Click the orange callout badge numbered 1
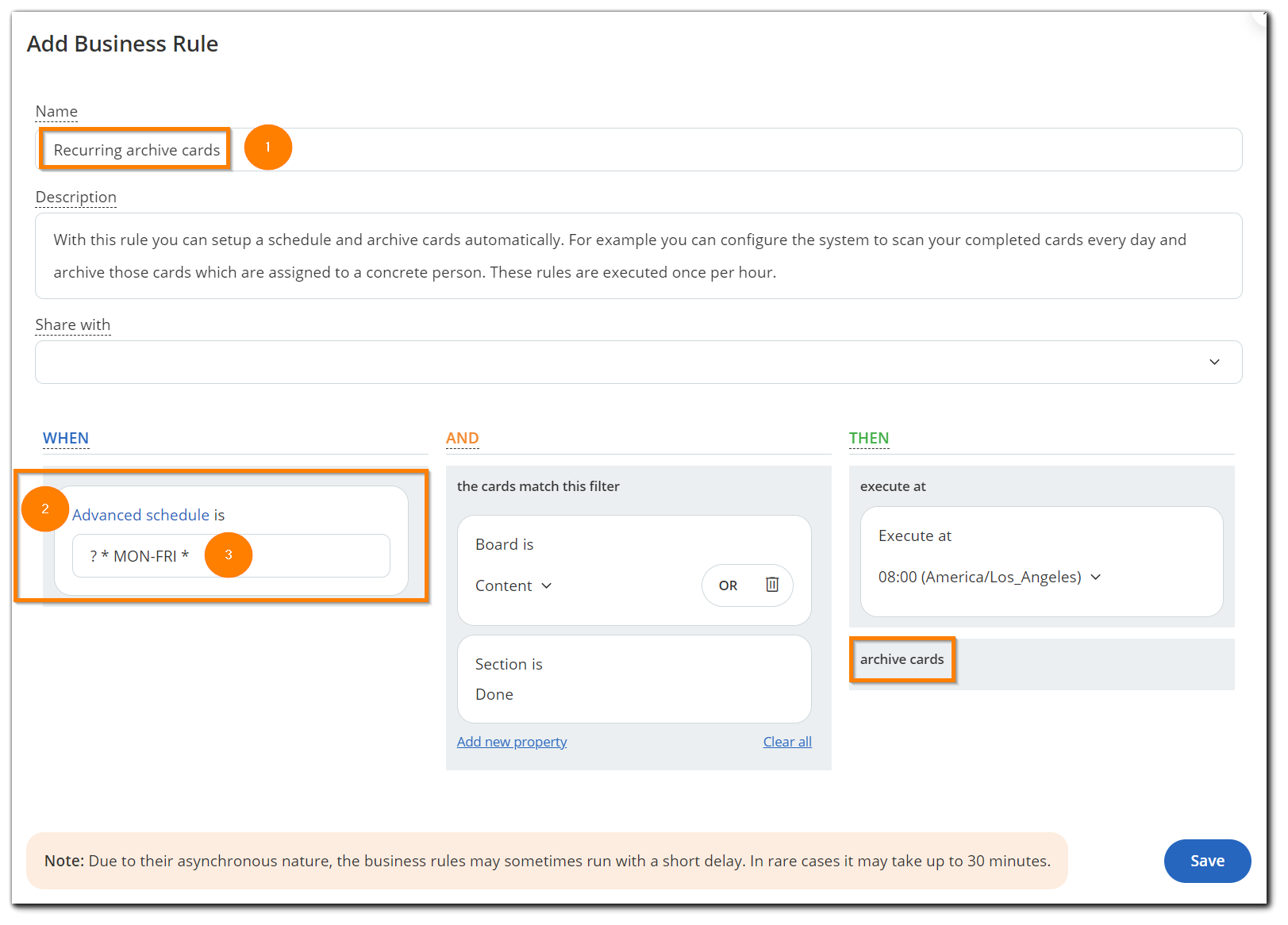The height and width of the screenshot is (925, 1288). (x=267, y=147)
